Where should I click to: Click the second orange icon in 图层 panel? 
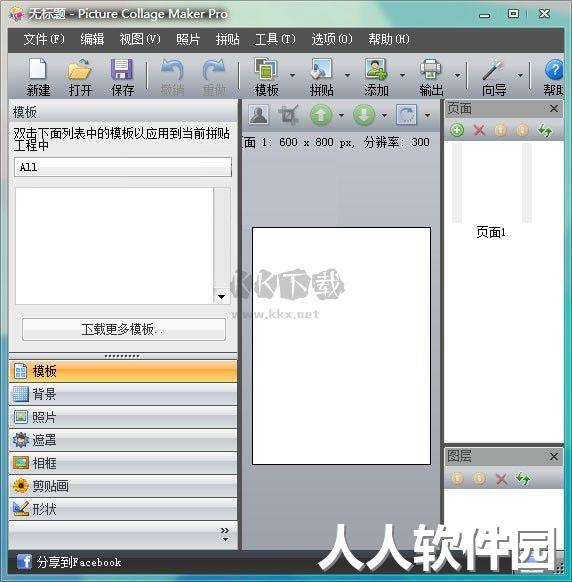point(479,479)
